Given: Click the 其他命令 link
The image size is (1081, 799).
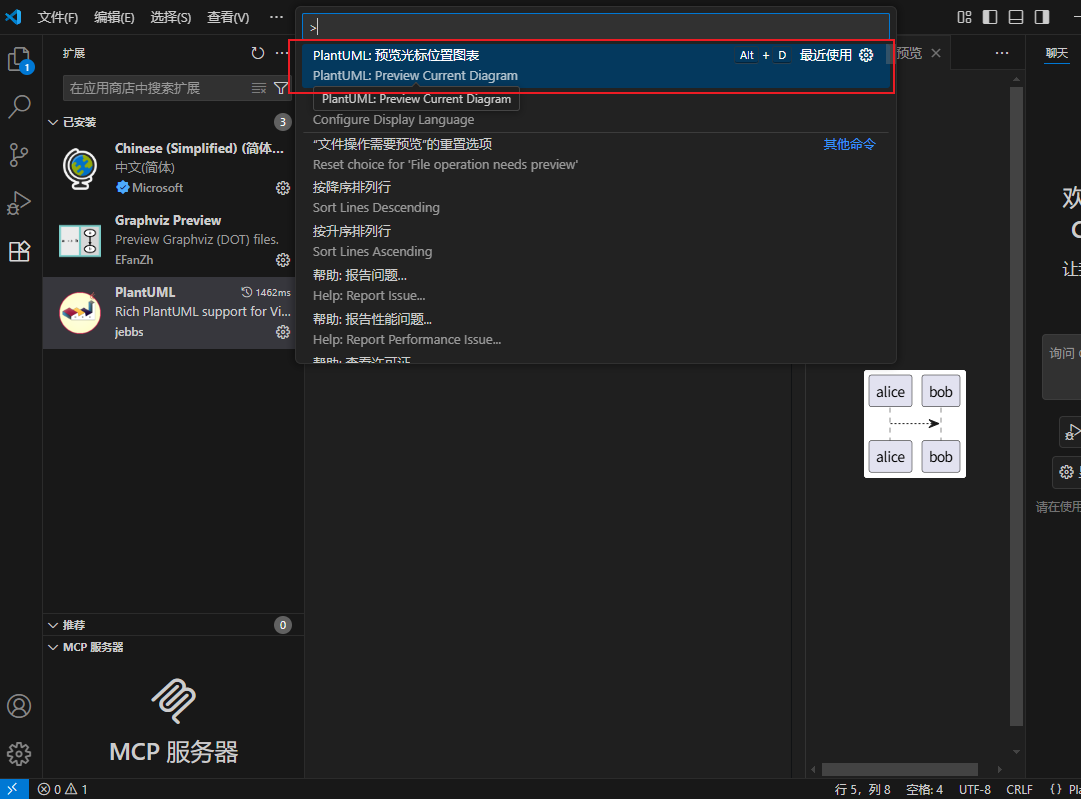Looking at the screenshot, I should coord(849,144).
